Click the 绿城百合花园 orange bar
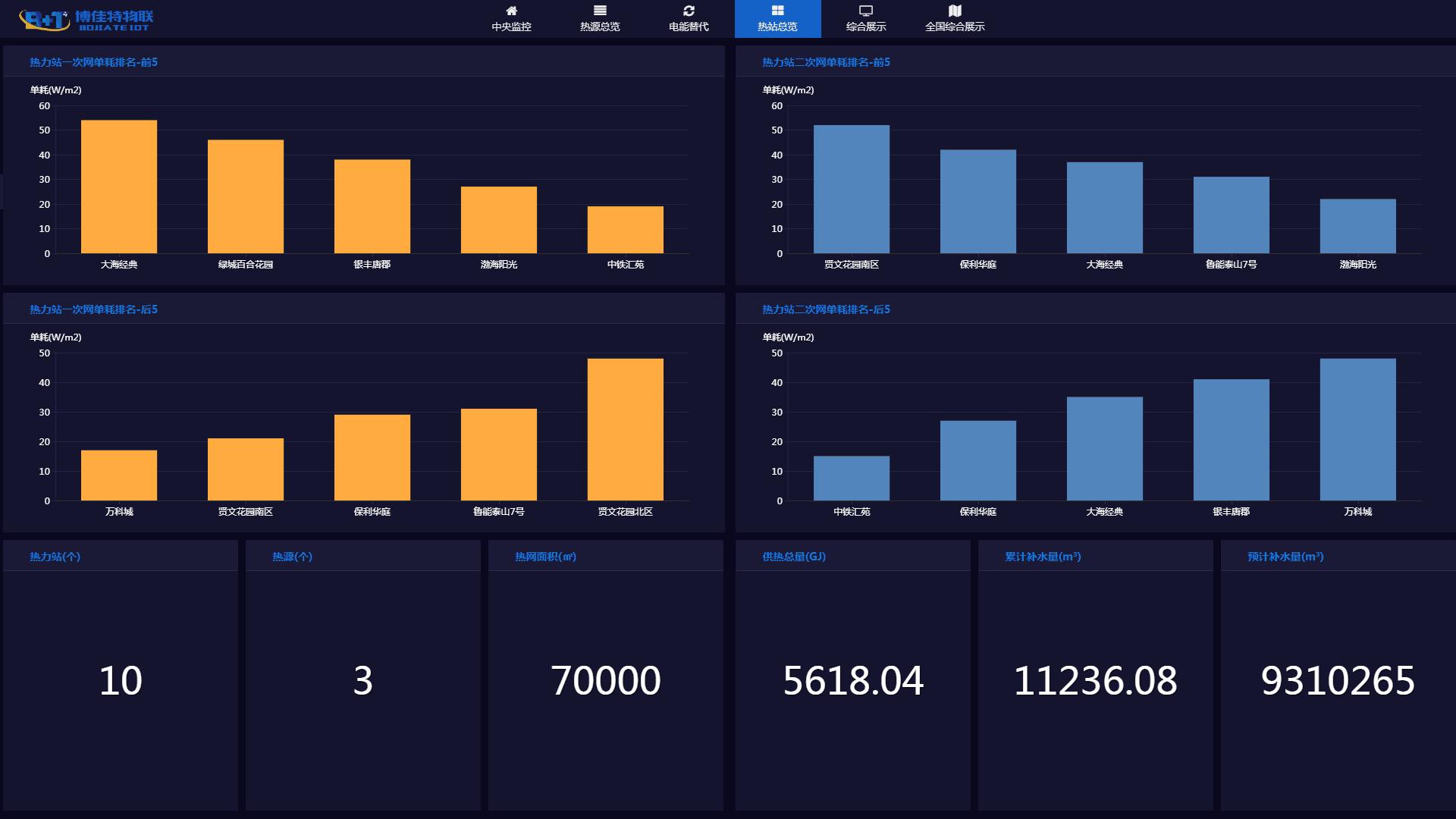Viewport: 1456px width, 819px height. click(246, 196)
